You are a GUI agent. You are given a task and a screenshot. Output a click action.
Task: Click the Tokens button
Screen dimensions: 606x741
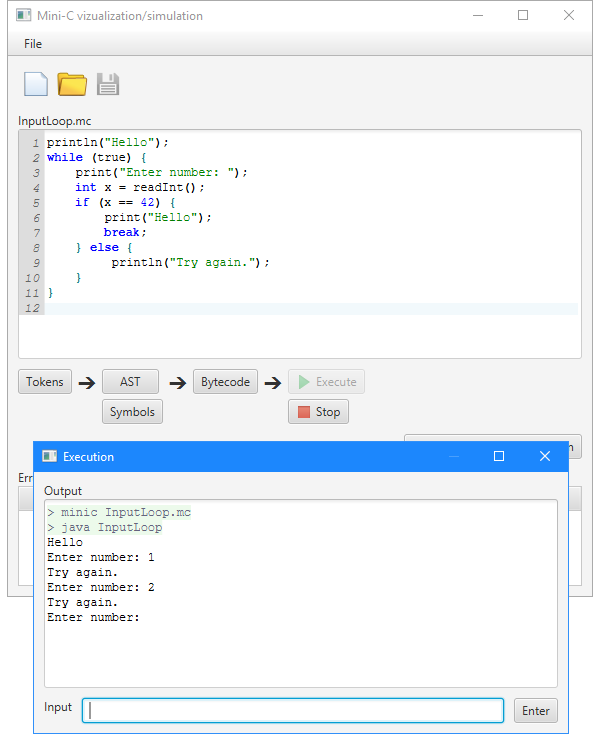click(45, 382)
